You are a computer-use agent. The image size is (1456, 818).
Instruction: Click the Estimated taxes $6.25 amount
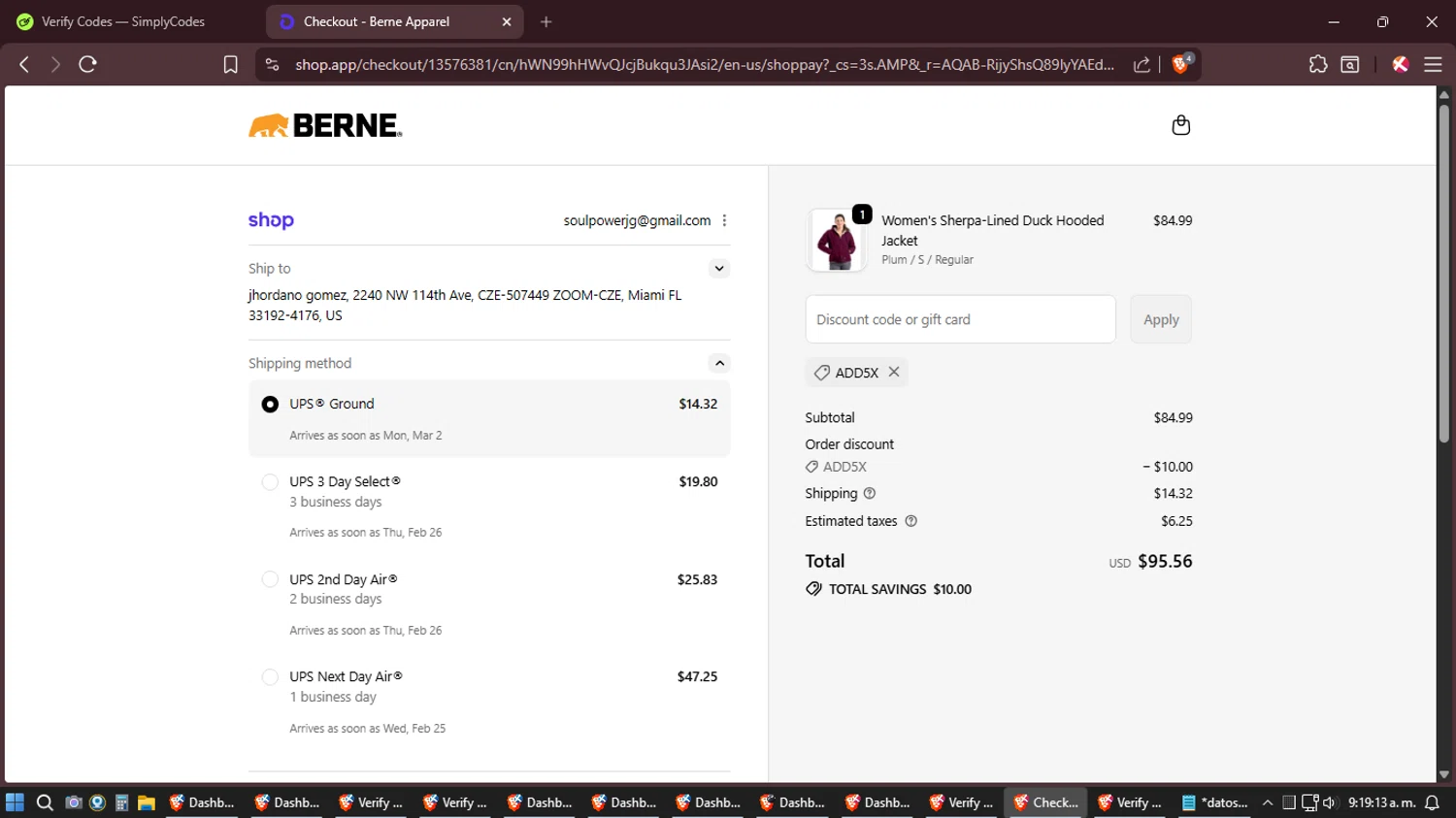1176,521
